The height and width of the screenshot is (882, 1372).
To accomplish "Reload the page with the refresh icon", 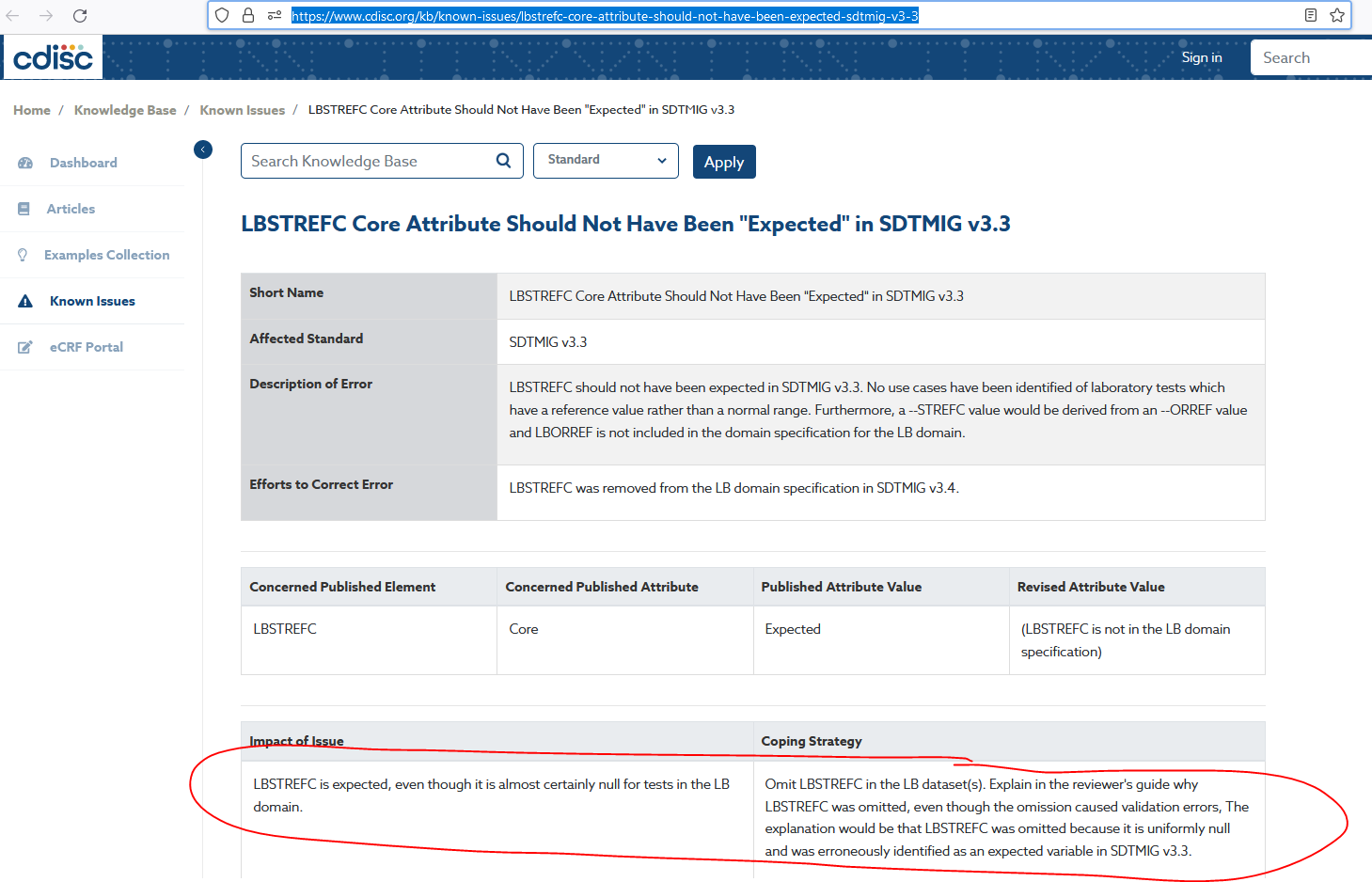I will tap(80, 16).
